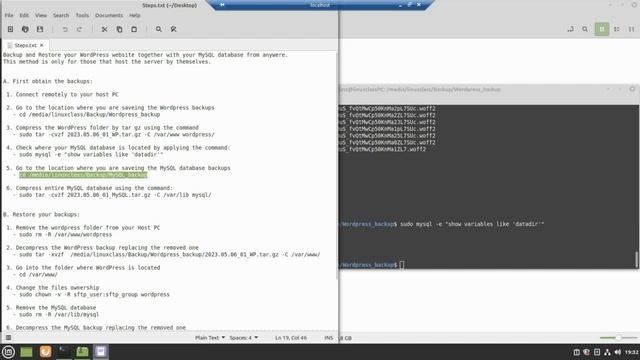Open Find and Replace tool
640x360 pixels.
pyautogui.click(x=173, y=29)
